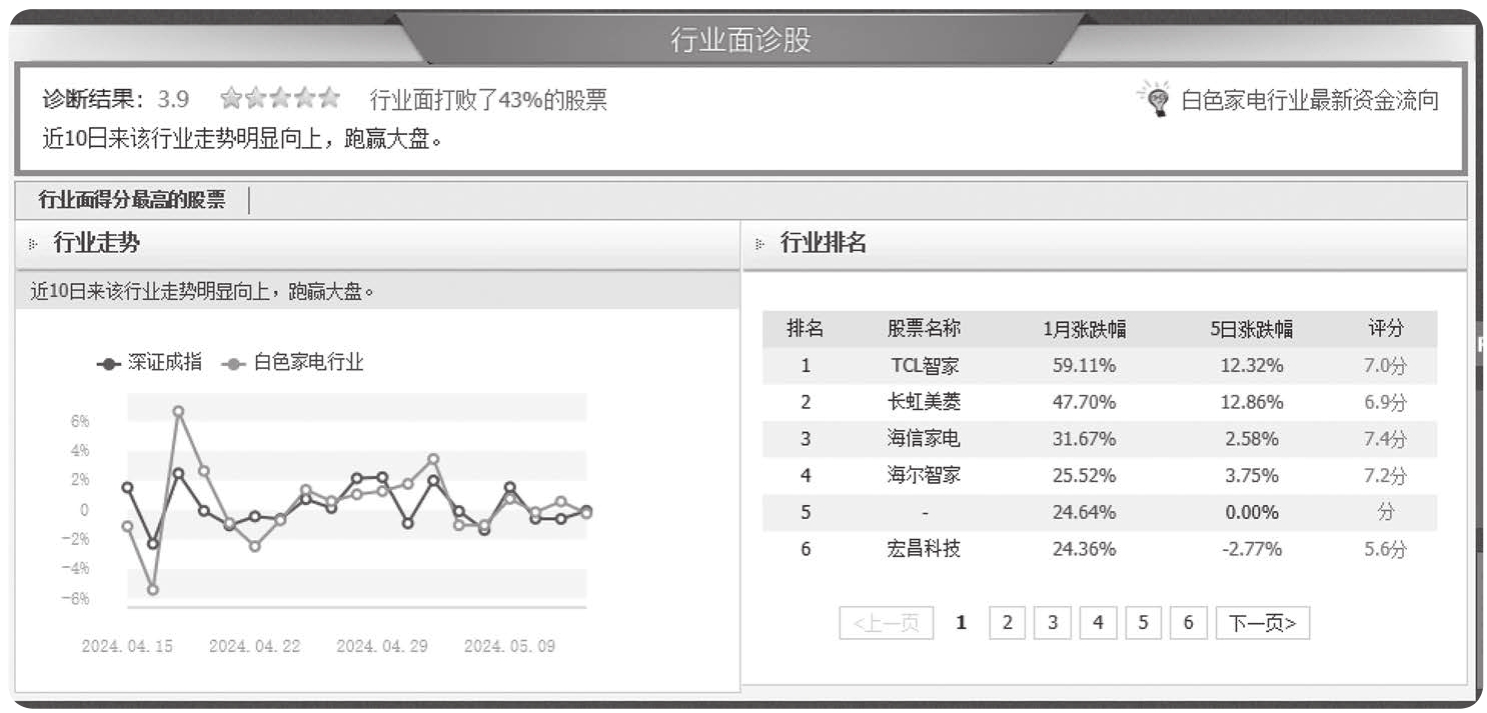Click the 12.32% five-day change value

click(1251, 366)
